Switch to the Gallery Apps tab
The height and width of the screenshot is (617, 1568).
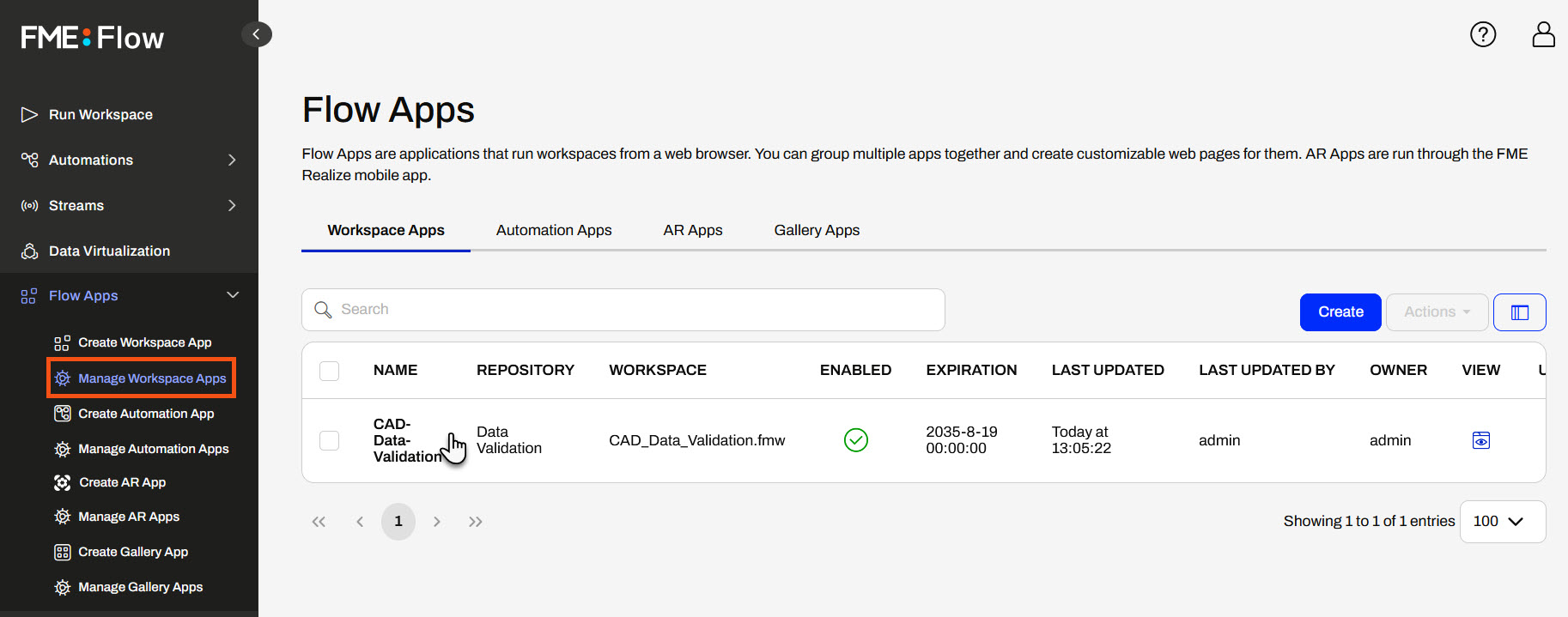pyautogui.click(x=816, y=230)
